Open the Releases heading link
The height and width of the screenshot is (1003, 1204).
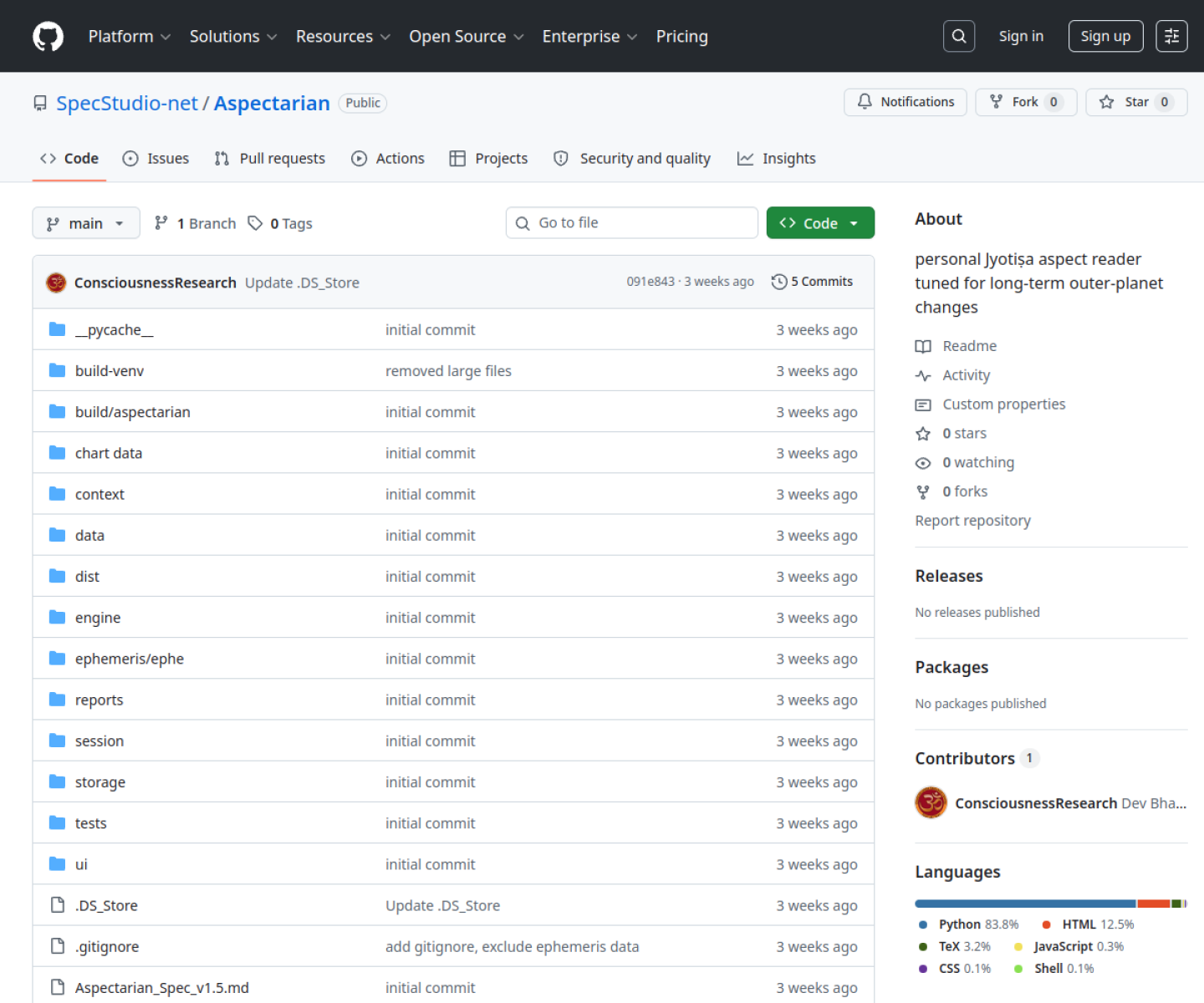[x=948, y=576]
